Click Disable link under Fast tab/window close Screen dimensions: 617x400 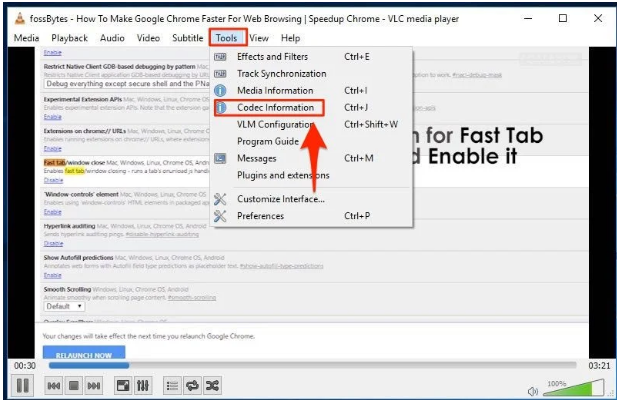54,180
